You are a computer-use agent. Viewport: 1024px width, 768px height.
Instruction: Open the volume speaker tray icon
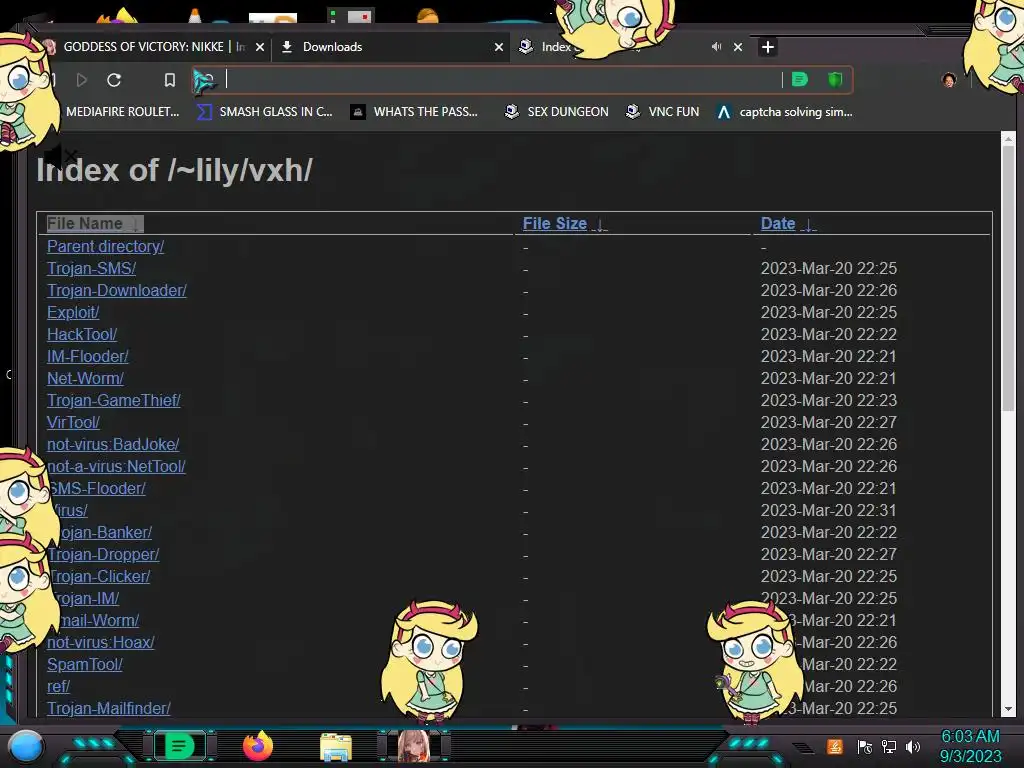(x=913, y=747)
